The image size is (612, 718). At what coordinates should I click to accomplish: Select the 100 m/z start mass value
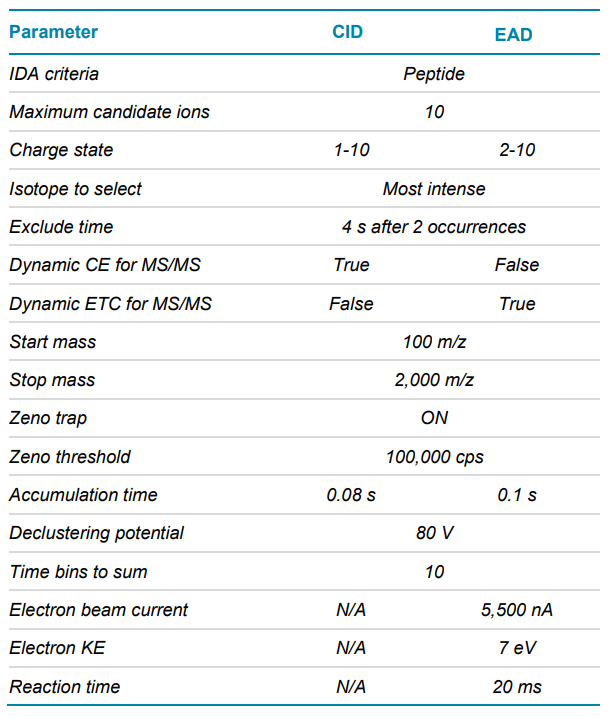tap(434, 342)
